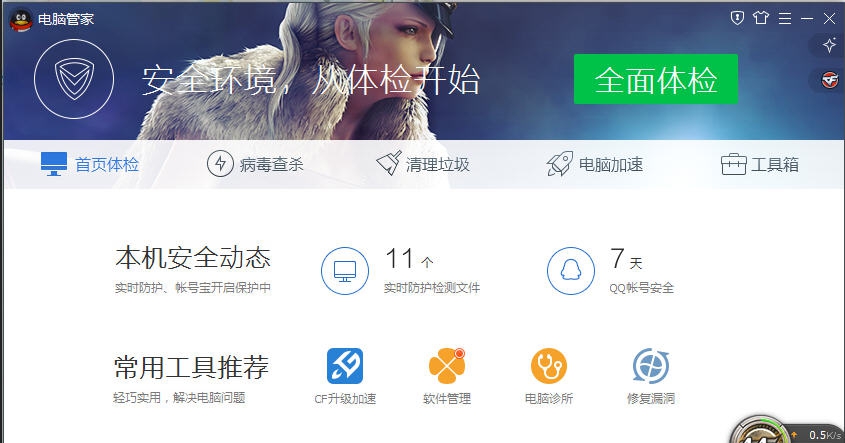
Task: Switch to 清理垃圾 tab
Action: (423, 164)
